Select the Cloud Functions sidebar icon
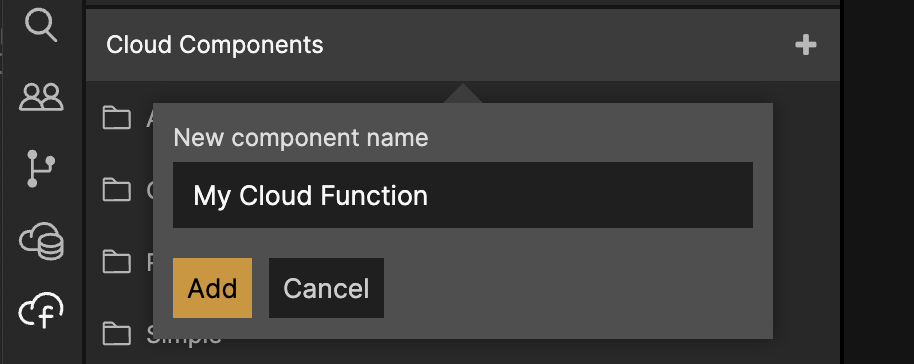914x364 pixels. click(x=41, y=311)
